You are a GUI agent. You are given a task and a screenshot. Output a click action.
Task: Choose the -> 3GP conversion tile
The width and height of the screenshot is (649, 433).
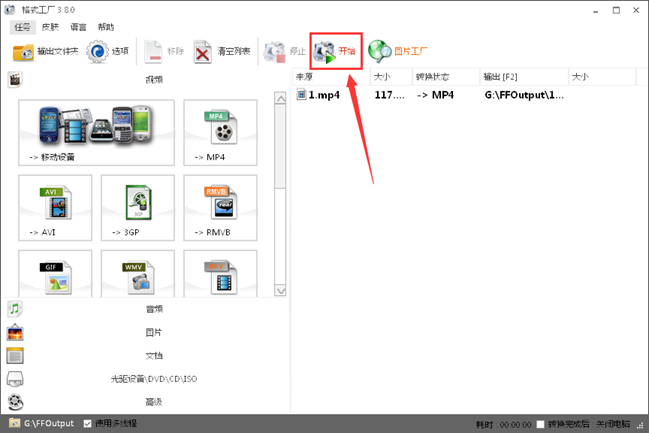tap(138, 208)
